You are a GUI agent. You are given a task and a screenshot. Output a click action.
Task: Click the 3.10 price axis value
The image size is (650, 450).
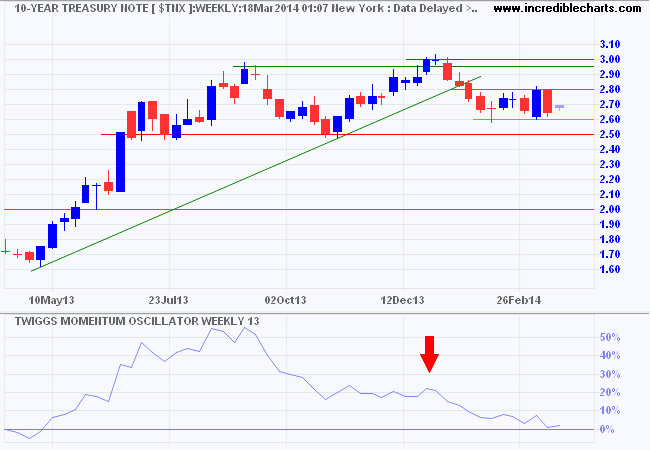click(610, 44)
